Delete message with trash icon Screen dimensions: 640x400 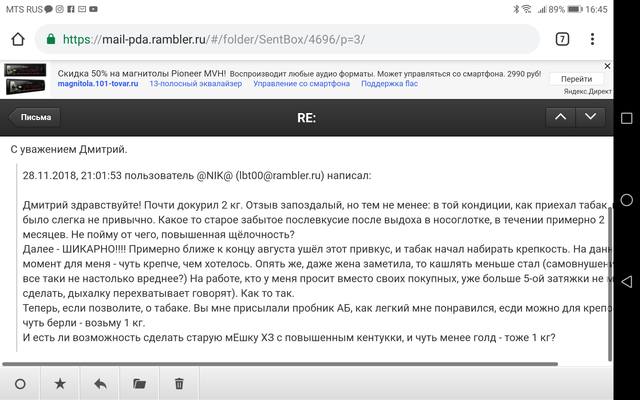(x=179, y=384)
